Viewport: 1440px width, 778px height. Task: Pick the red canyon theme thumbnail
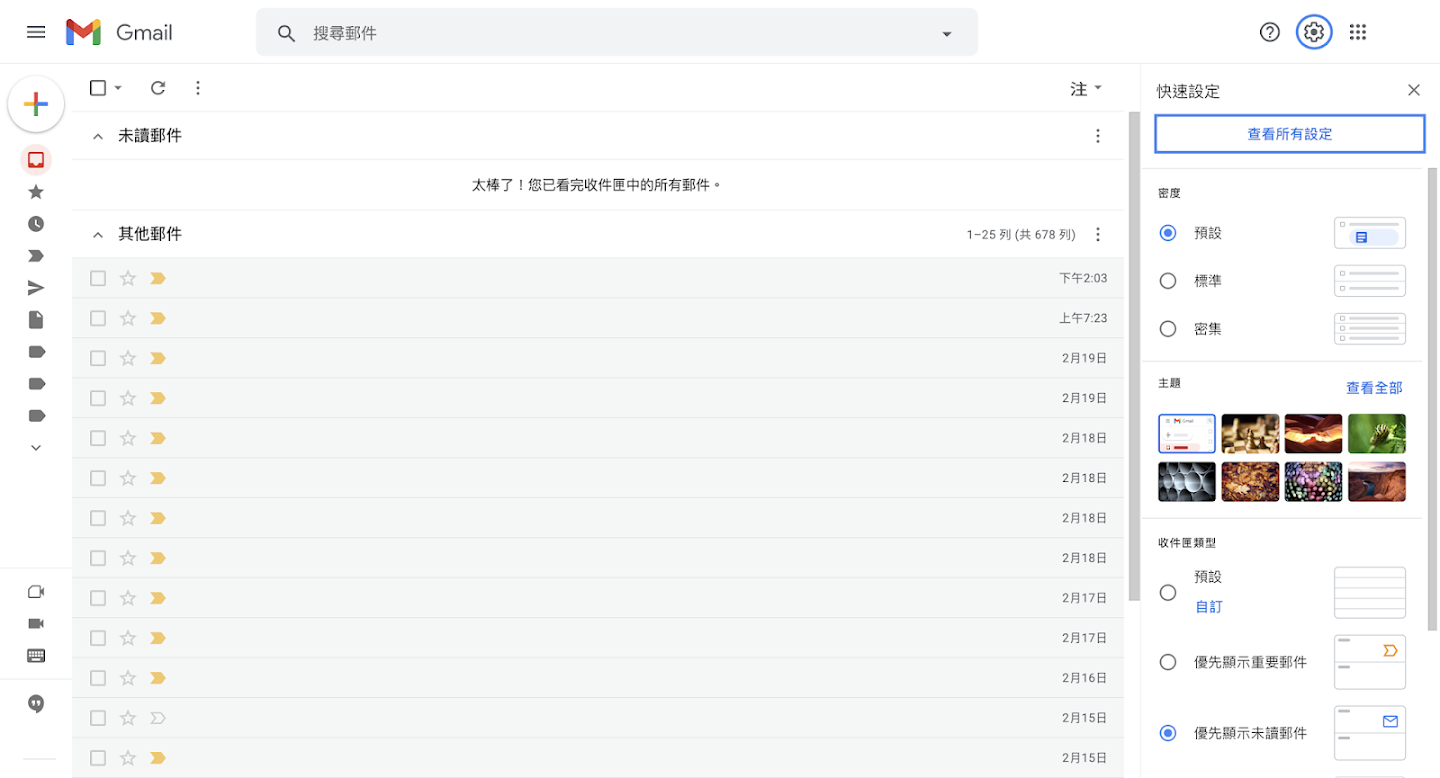click(1313, 433)
